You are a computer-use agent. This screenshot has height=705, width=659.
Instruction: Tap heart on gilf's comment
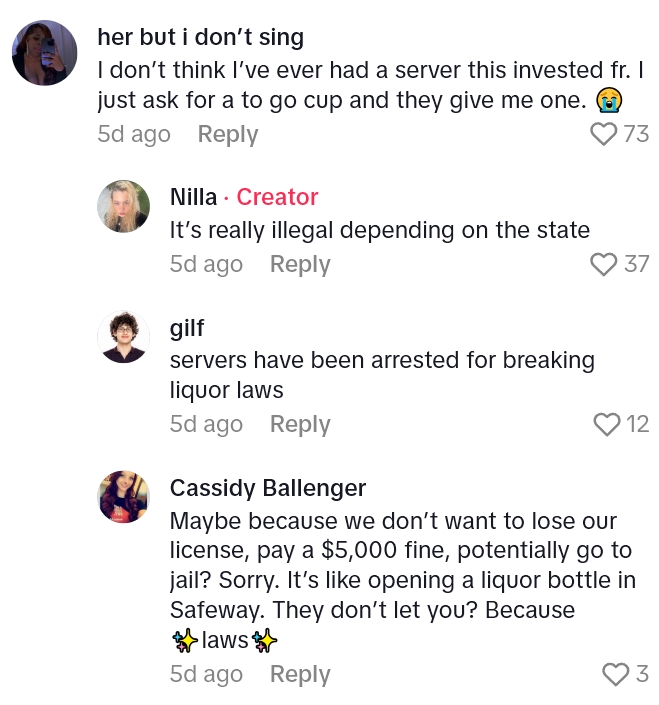(x=607, y=425)
